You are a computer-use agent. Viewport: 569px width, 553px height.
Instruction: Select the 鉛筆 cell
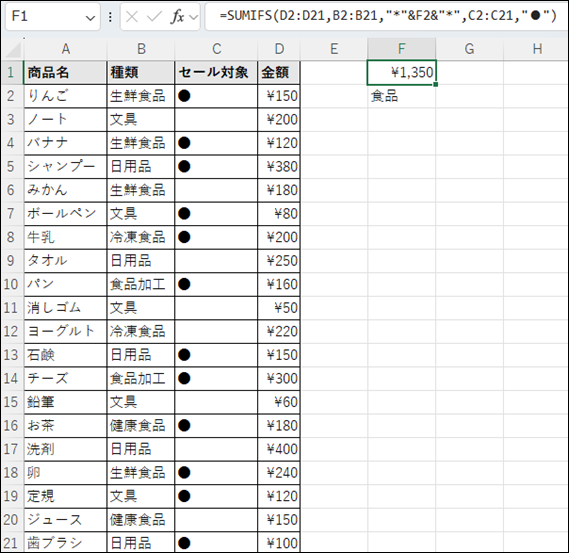click(x=65, y=402)
